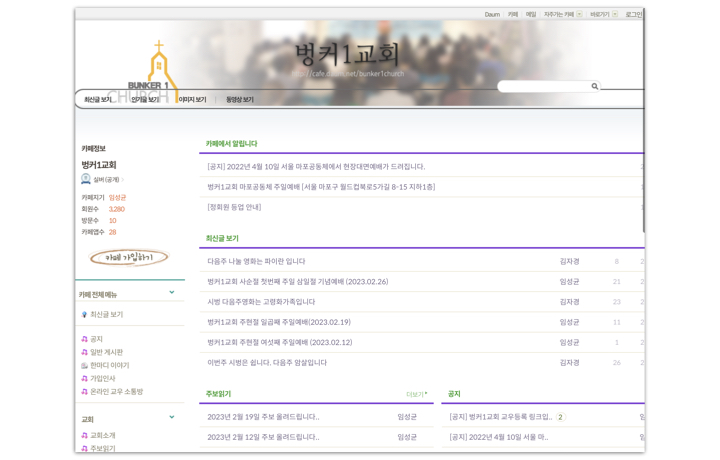Open the [정회원 등업 안내] notice
The width and height of the screenshot is (720, 460).
click(x=234, y=207)
